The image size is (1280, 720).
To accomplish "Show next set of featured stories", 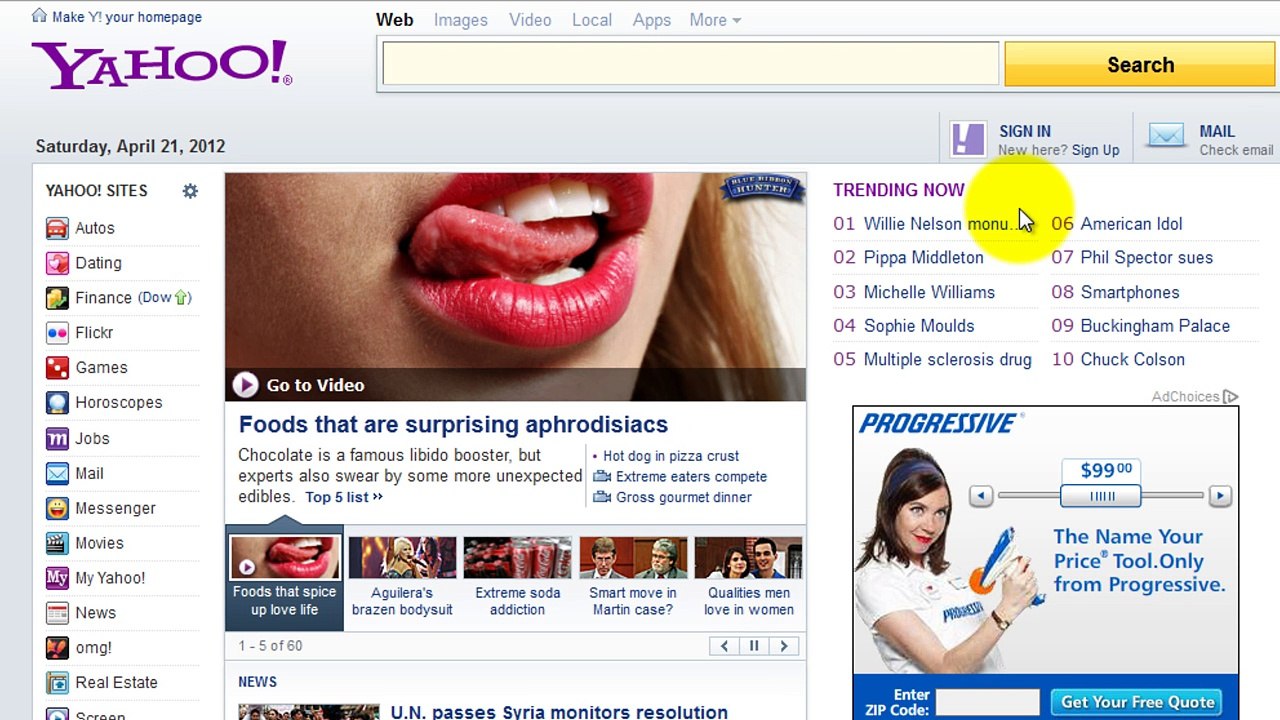I will pyautogui.click(x=784, y=646).
